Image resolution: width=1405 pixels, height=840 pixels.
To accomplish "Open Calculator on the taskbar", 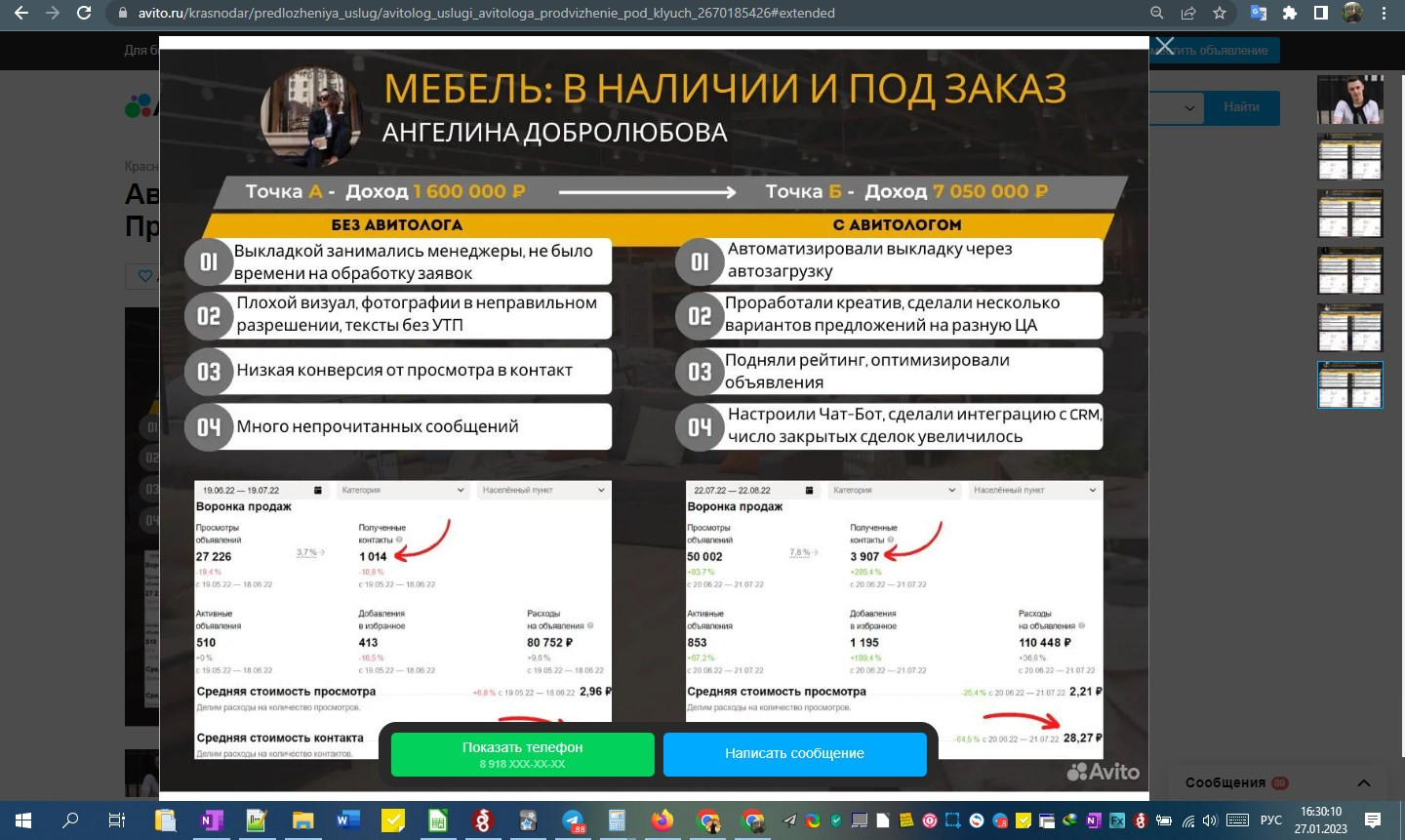I will pyautogui.click(x=618, y=820).
